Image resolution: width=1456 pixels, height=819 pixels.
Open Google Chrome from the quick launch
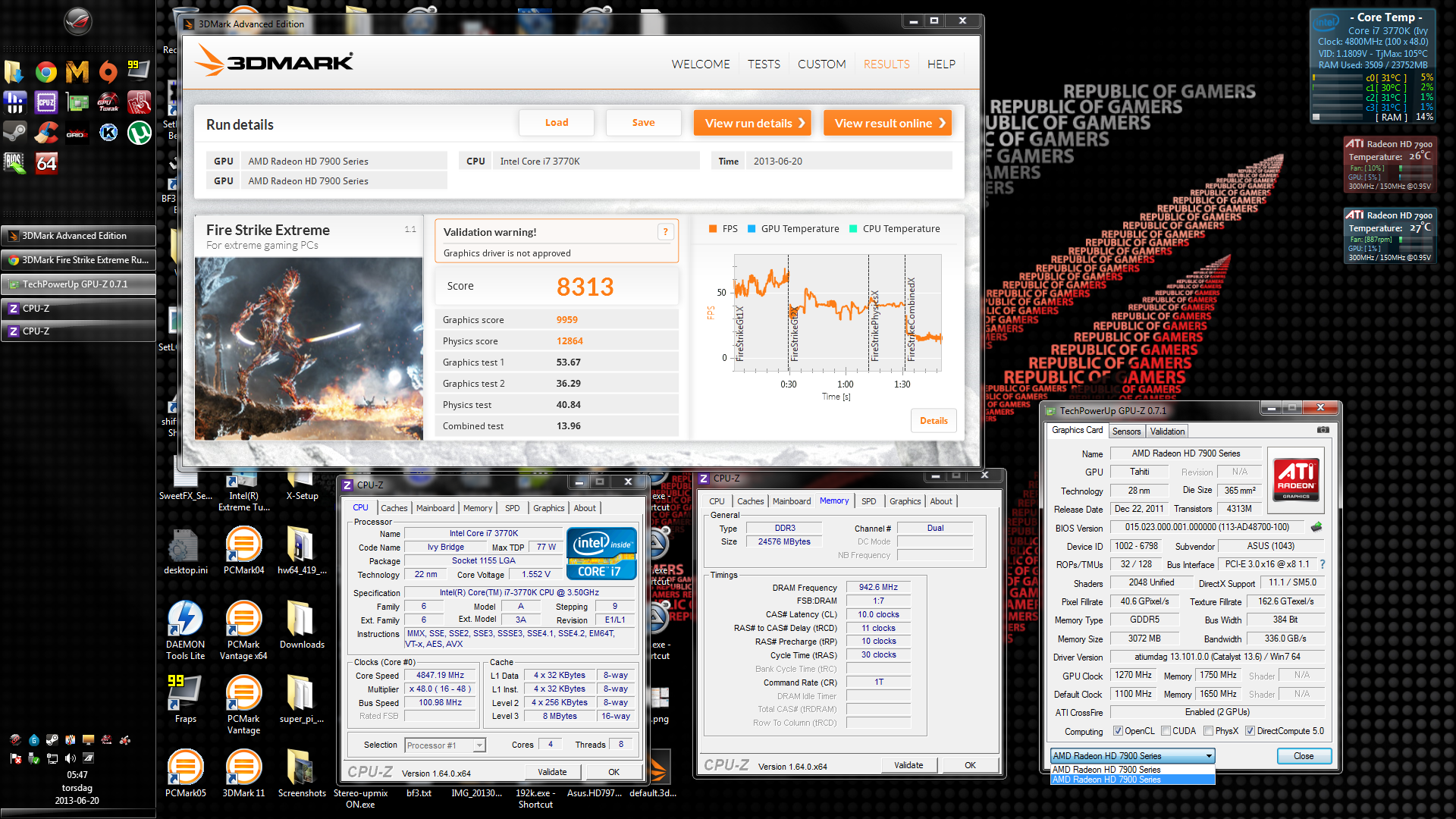click(x=46, y=71)
